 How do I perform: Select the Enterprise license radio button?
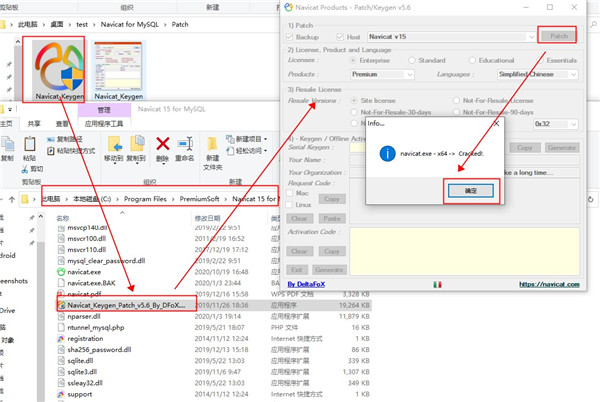point(352,60)
